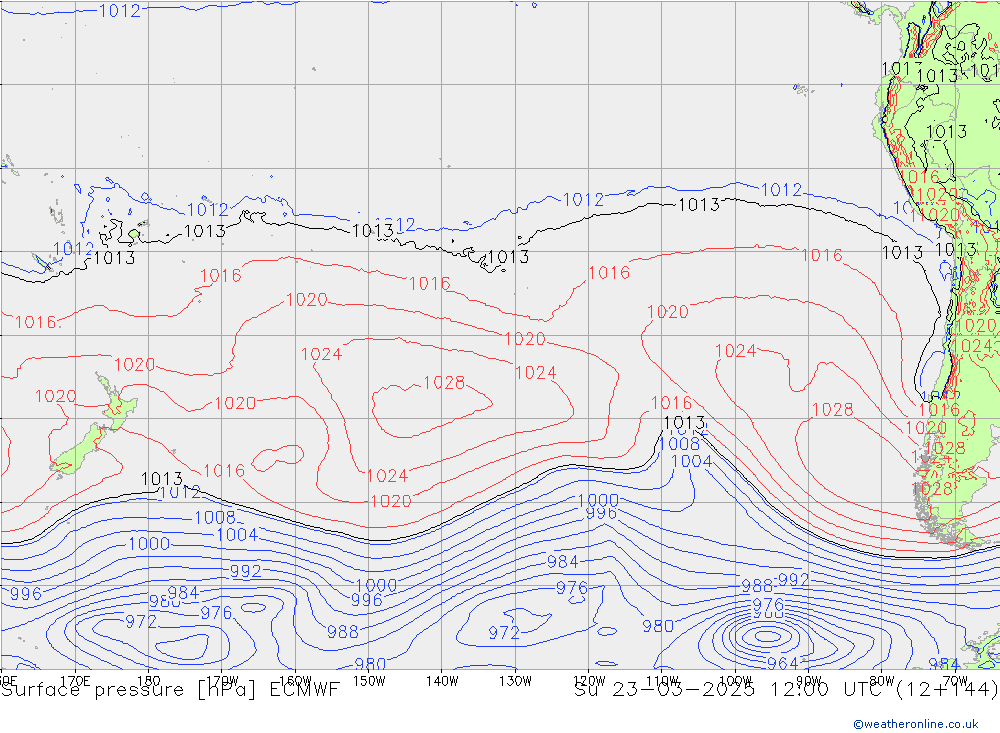Click the 120W longitude label
This screenshot has width=1000, height=733.
[589, 681]
